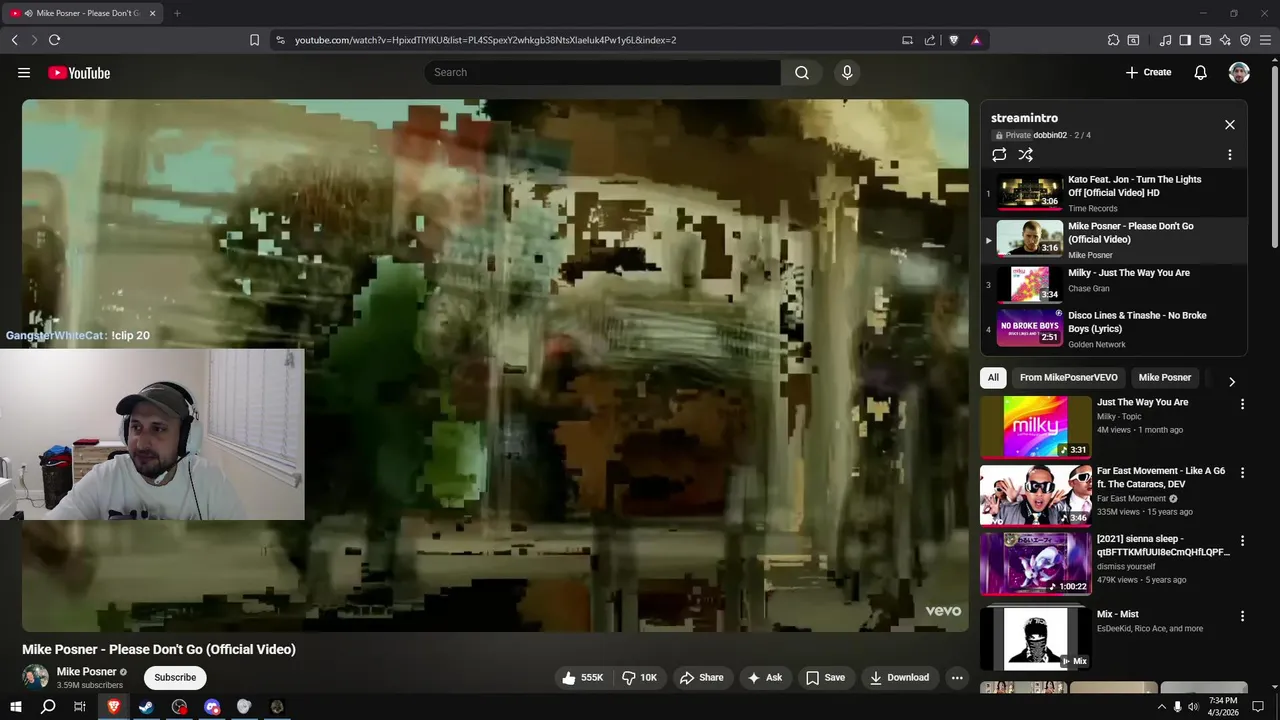
Task: Go to the YouTube home logo
Action: pos(79,72)
